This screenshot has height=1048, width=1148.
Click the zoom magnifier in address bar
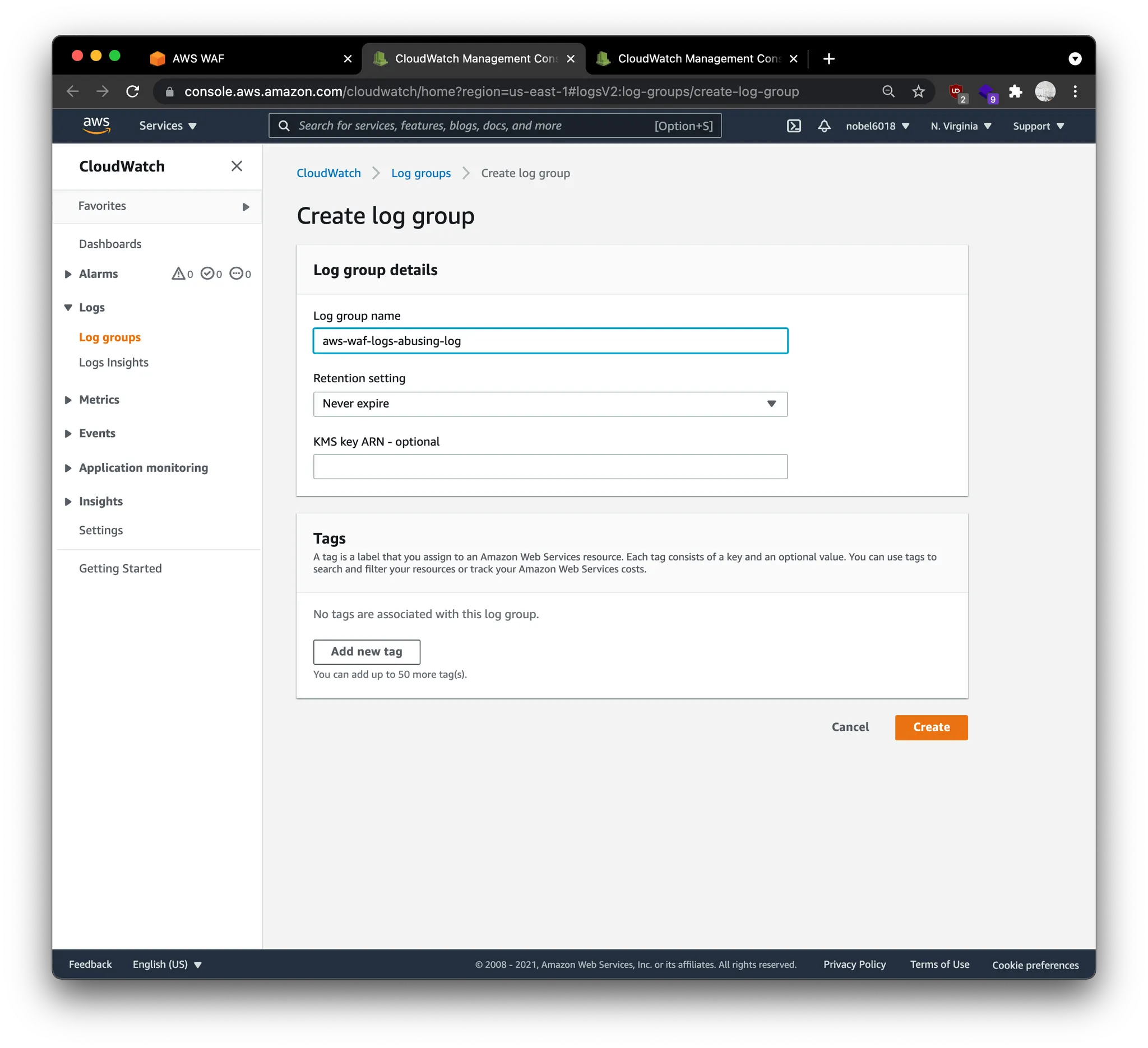click(x=888, y=92)
